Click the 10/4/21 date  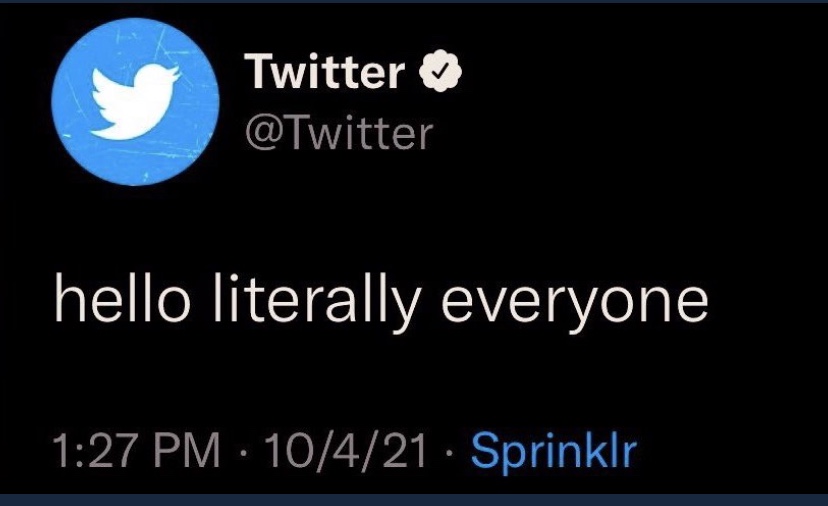point(345,451)
